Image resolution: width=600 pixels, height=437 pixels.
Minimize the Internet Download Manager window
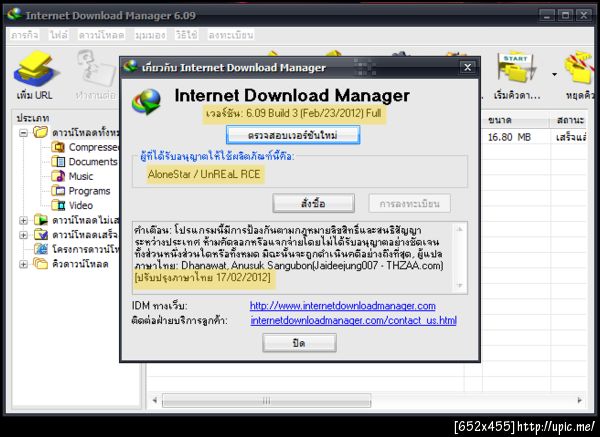(x=547, y=15)
